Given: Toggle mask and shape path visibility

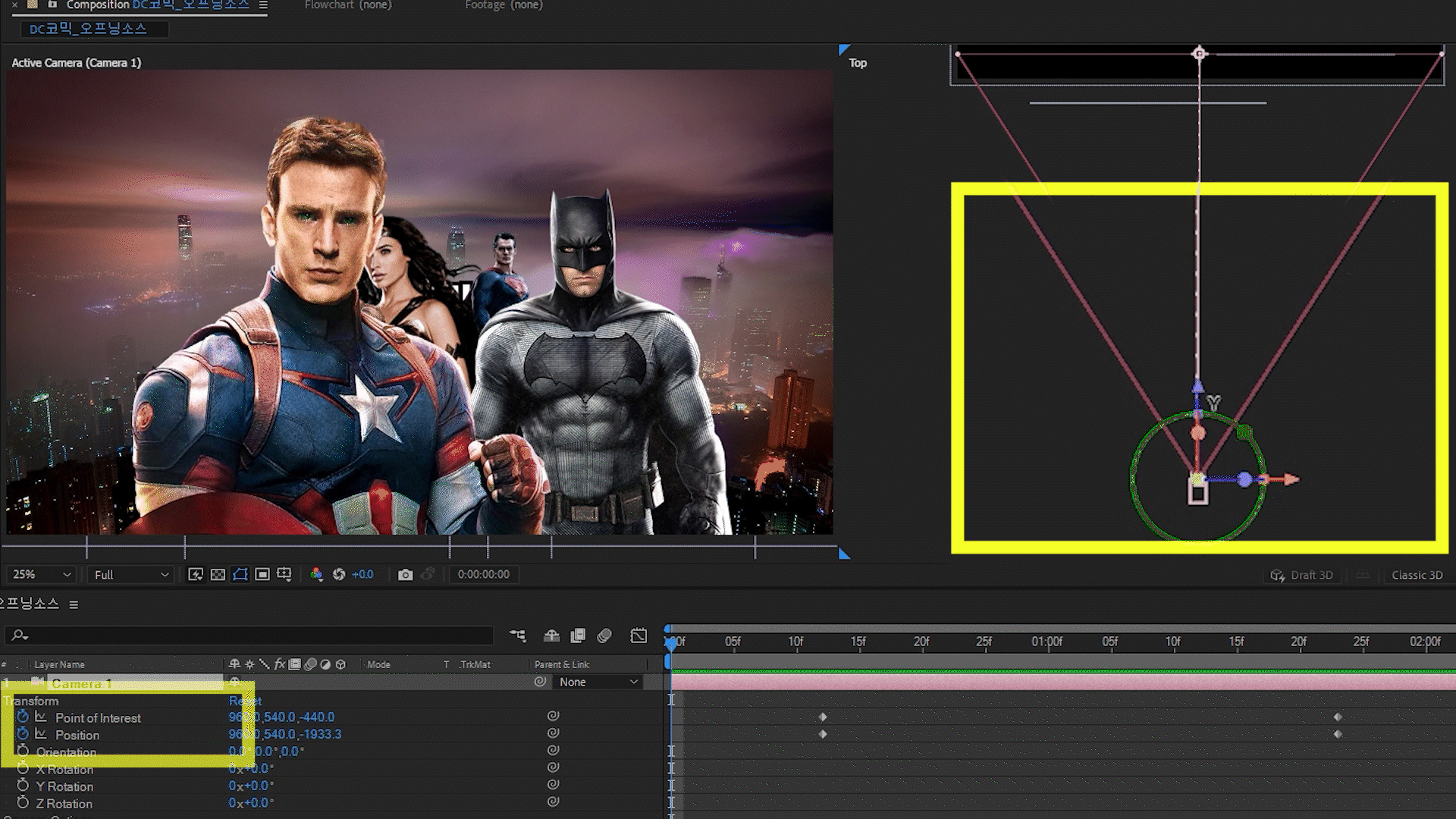Looking at the screenshot, I should point(240,575).
